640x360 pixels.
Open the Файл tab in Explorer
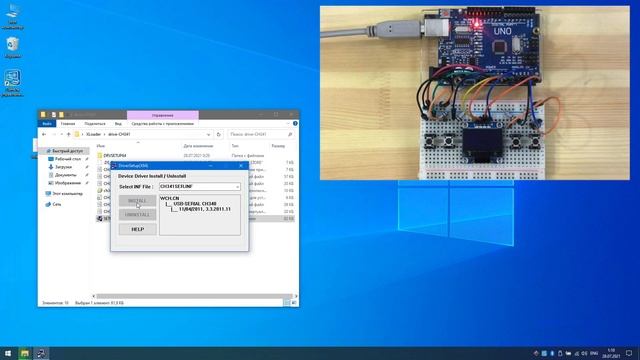47,124
